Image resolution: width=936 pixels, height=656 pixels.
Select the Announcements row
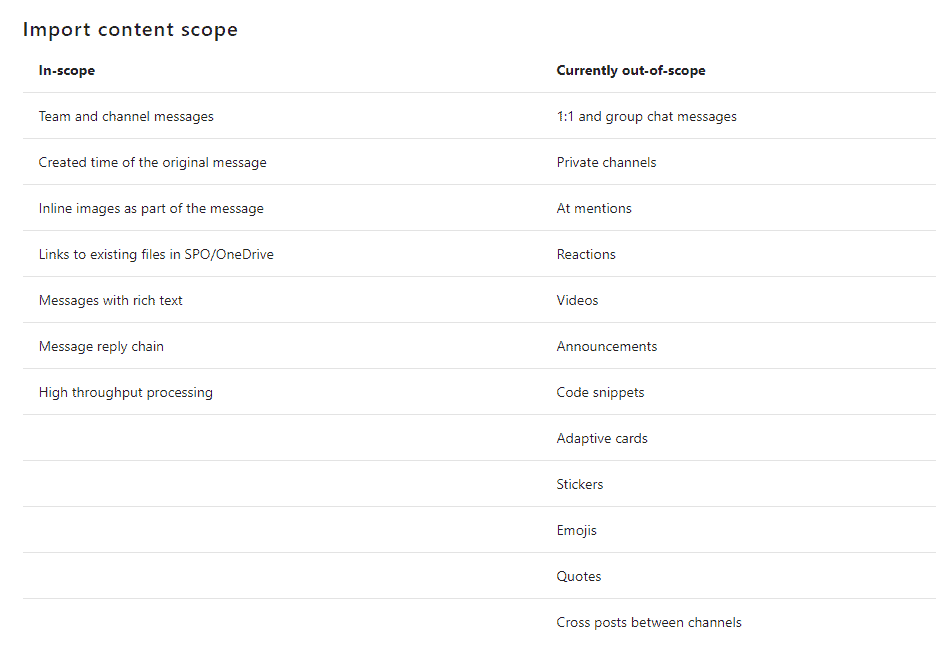(606, 346)
